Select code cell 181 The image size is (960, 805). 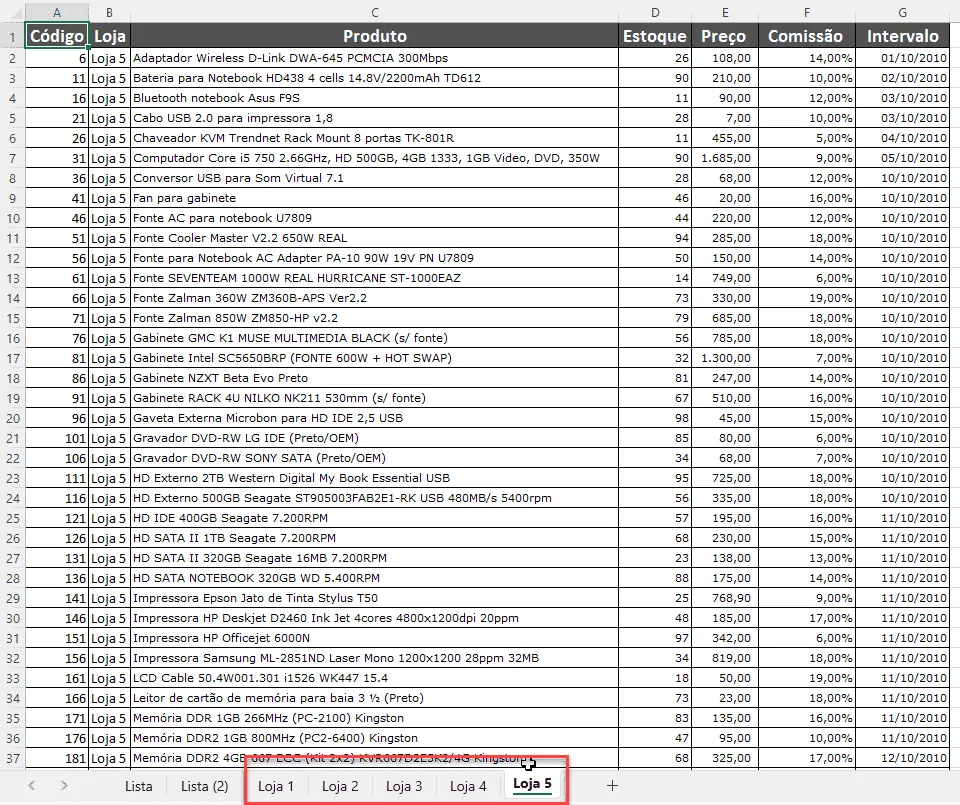pos(57,758)
